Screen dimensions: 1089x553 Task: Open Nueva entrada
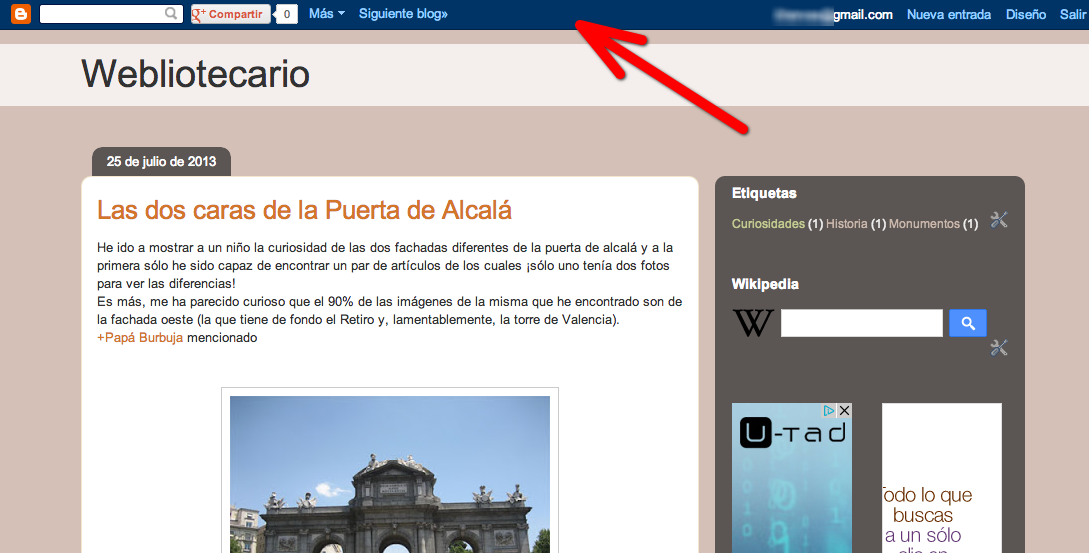(x=949, y=15)
